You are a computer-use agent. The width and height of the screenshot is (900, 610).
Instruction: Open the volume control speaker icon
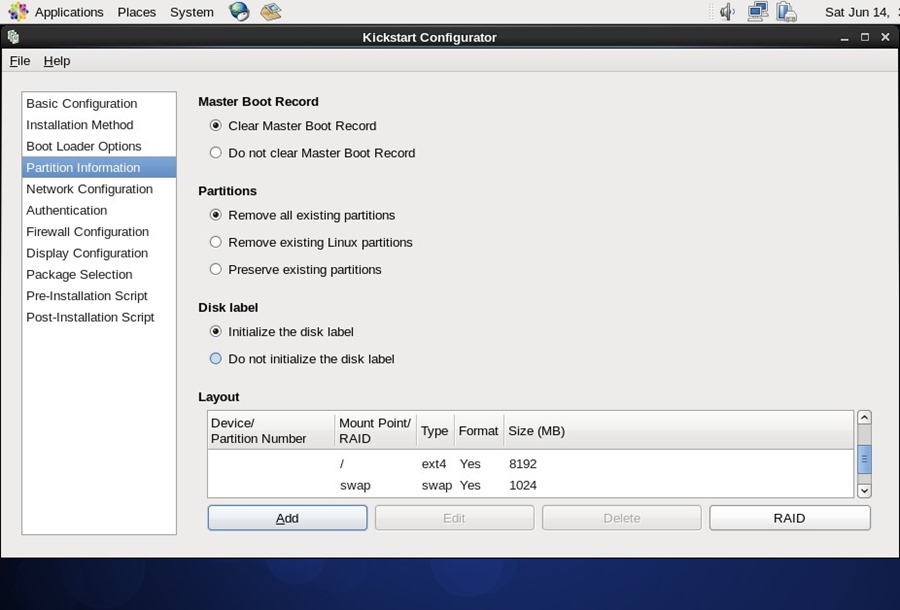tap(726, 11)
